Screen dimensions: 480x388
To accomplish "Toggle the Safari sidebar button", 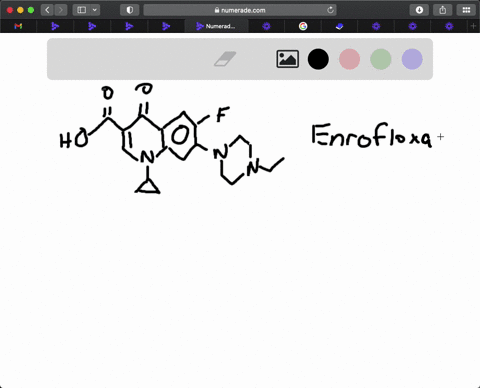I will pyautogui.click(x=82, y=10).
